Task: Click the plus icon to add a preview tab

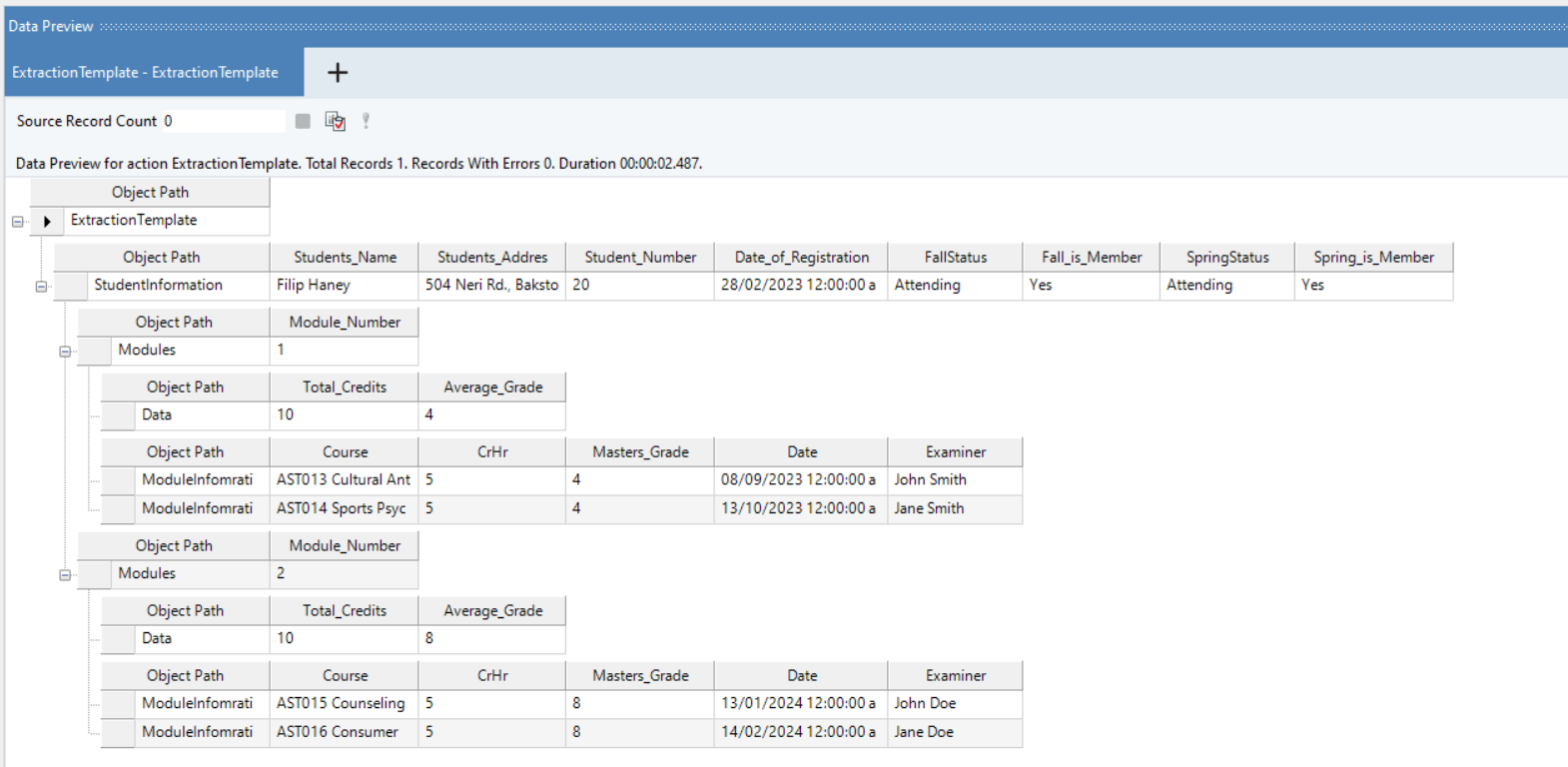Action: coord(338,73)
